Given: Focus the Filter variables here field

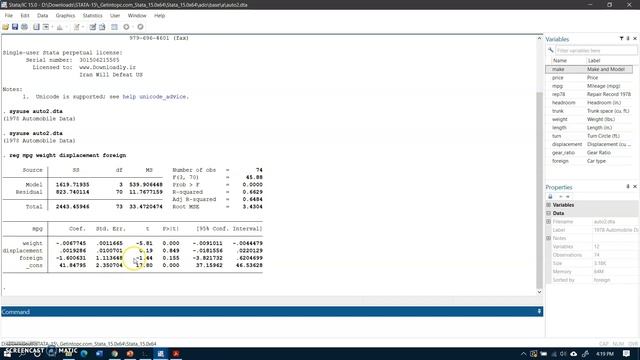Looking at the screenshot, I should [x=596, y=50].
